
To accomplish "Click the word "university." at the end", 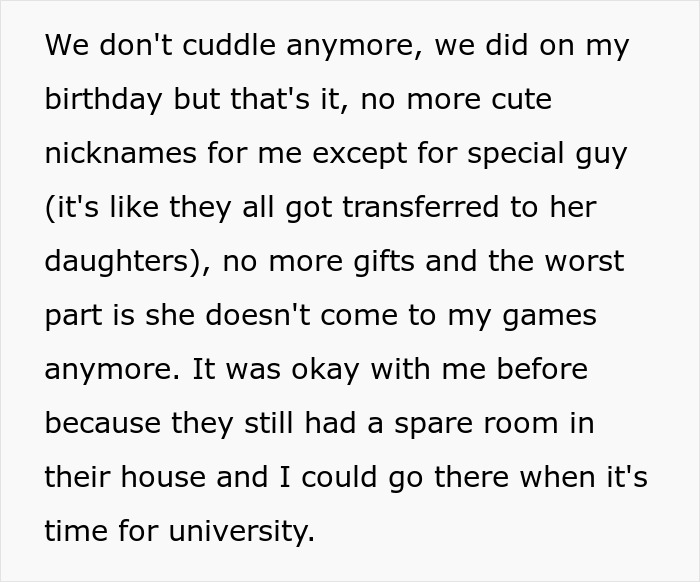I will 242,532.
